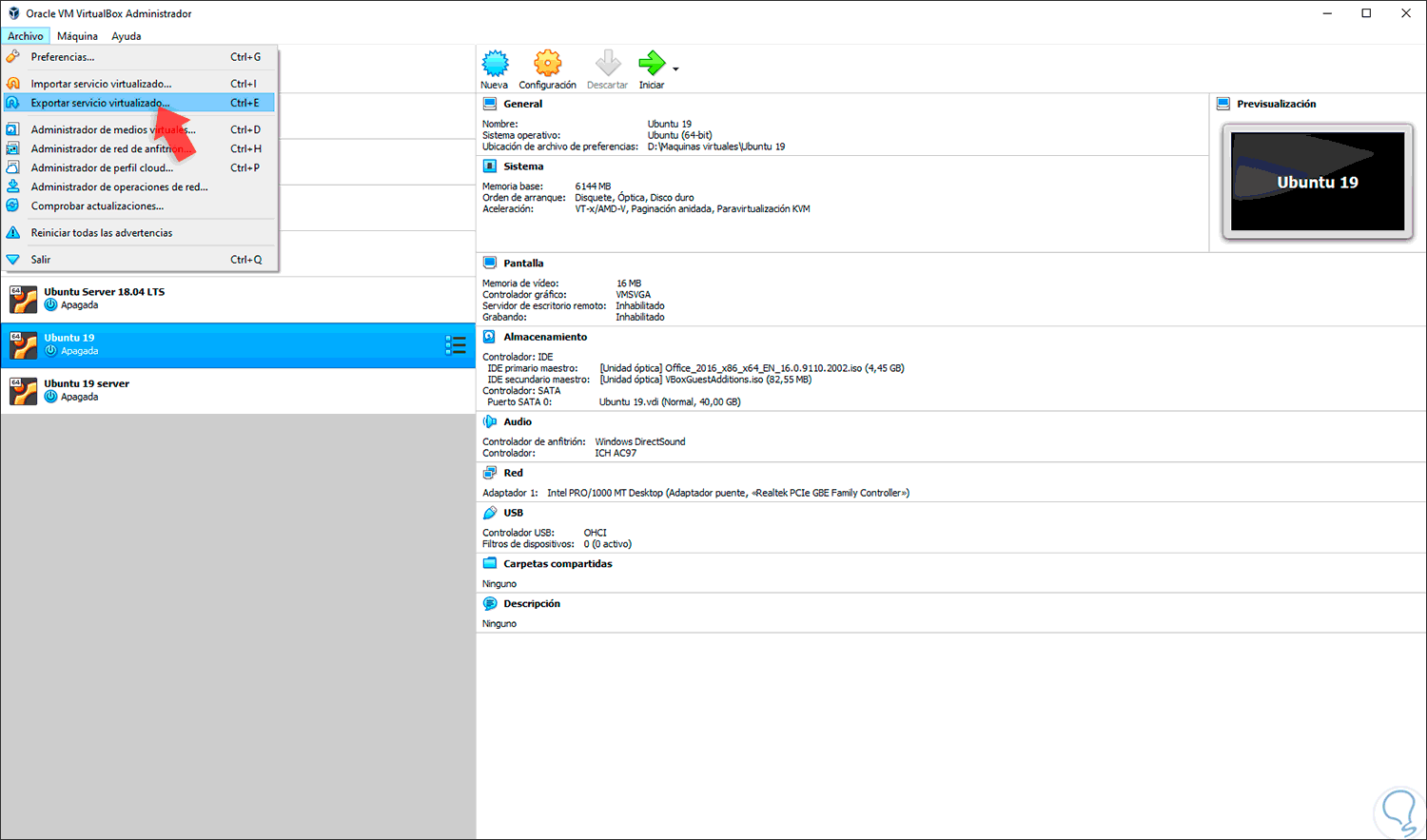The width and height of the screenshot is (1427, 840).
Task: Click the USB section icon
Action: point(490,513)
